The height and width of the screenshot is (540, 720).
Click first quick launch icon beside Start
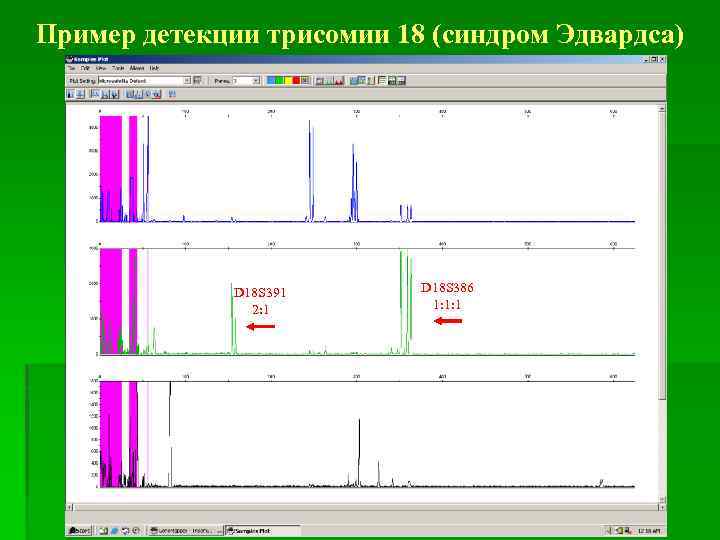[x=104, y=531]
